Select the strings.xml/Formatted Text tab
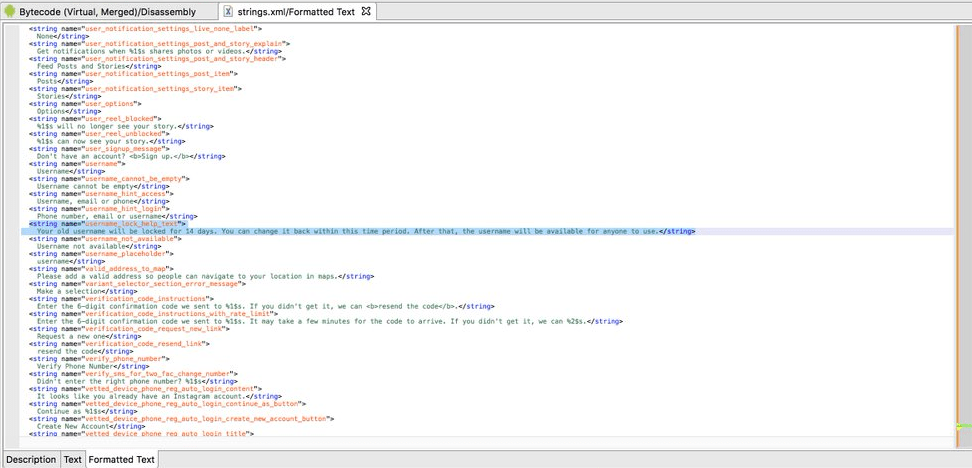This screenshot has height=468, width=972. coord(296,12)
